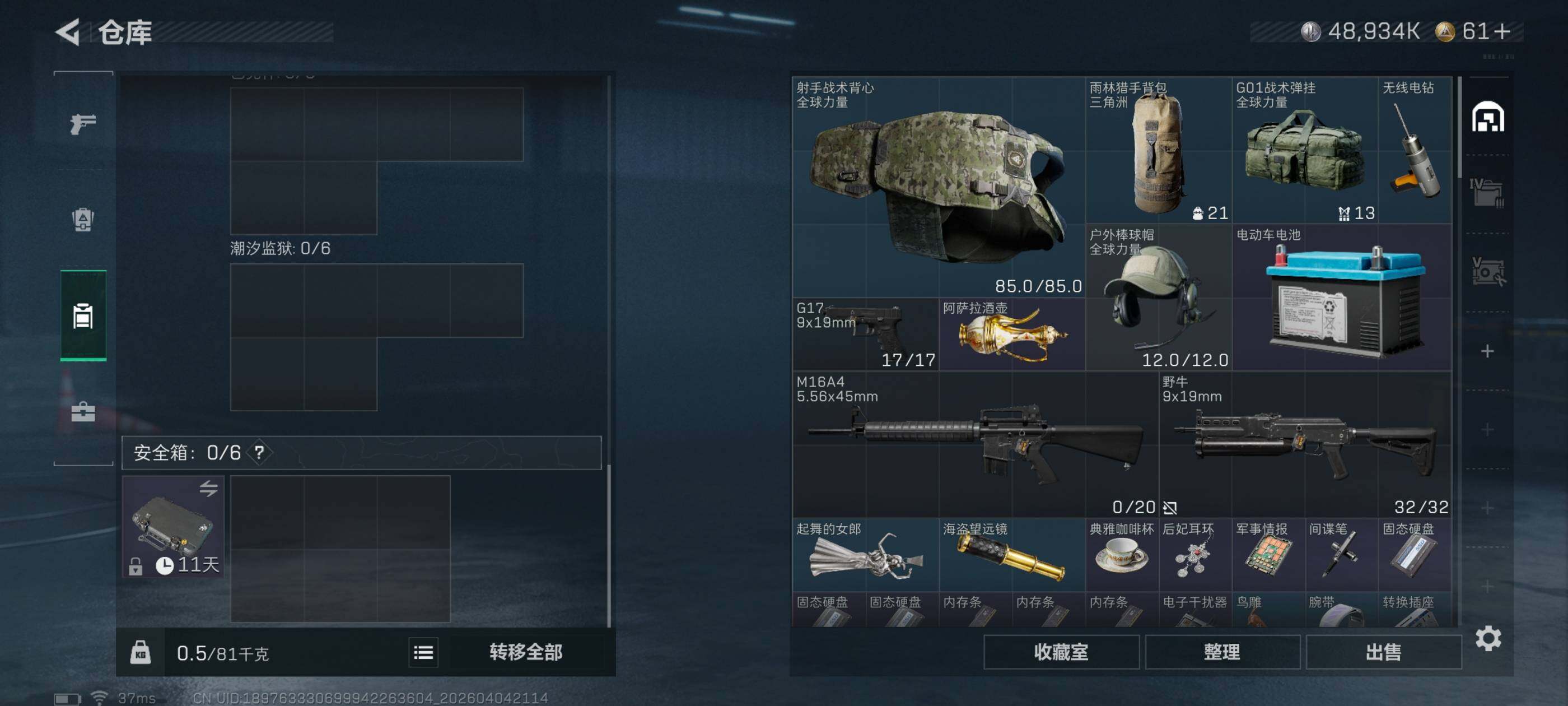The image size is (1568, 706).
Task: Click the help question mark beside 安全箱
Action: coord(260,453)
